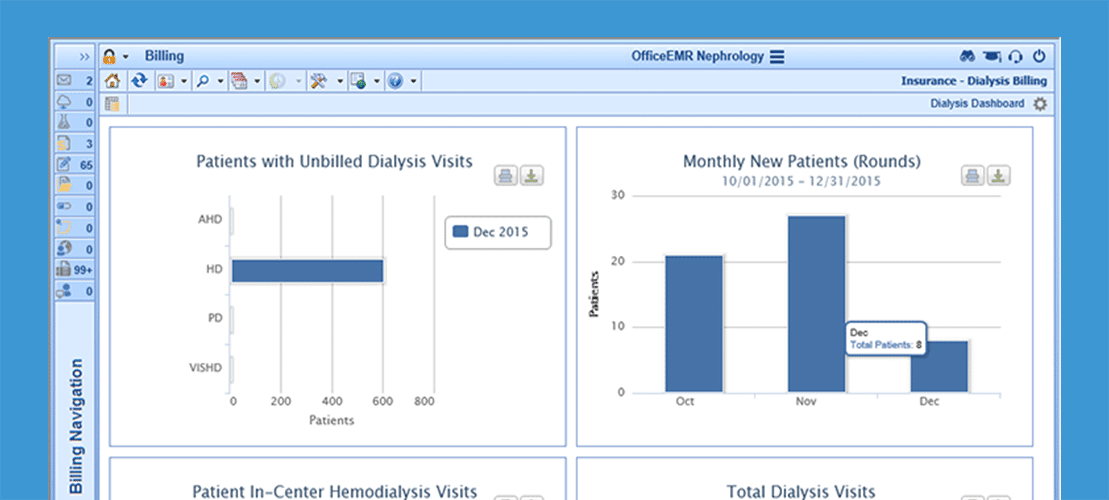This screenshot has width=1109, height=500.
Task: Click the AHD axis label
Action: coord(210,219)
